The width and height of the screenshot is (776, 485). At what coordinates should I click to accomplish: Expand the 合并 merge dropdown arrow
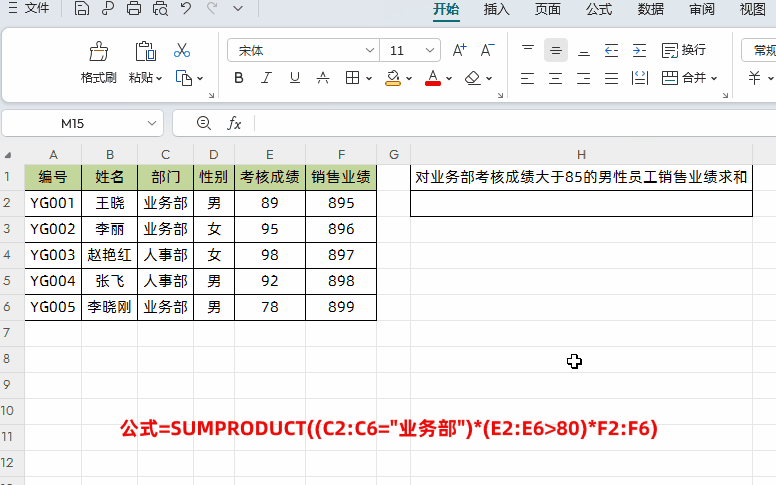(714, 78)
